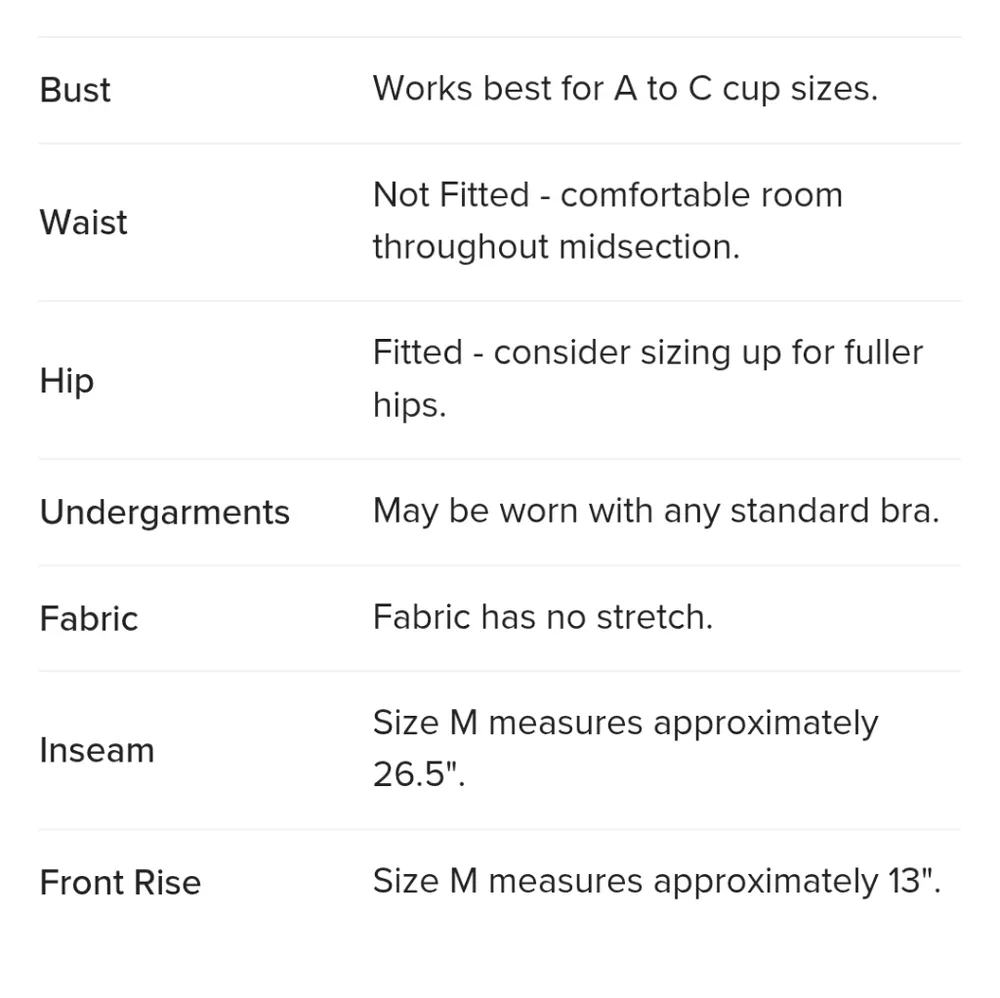Click the word 'approximately' in the Inseam row
Screen dimensions: 1000x998
click(x=765, y=723)
